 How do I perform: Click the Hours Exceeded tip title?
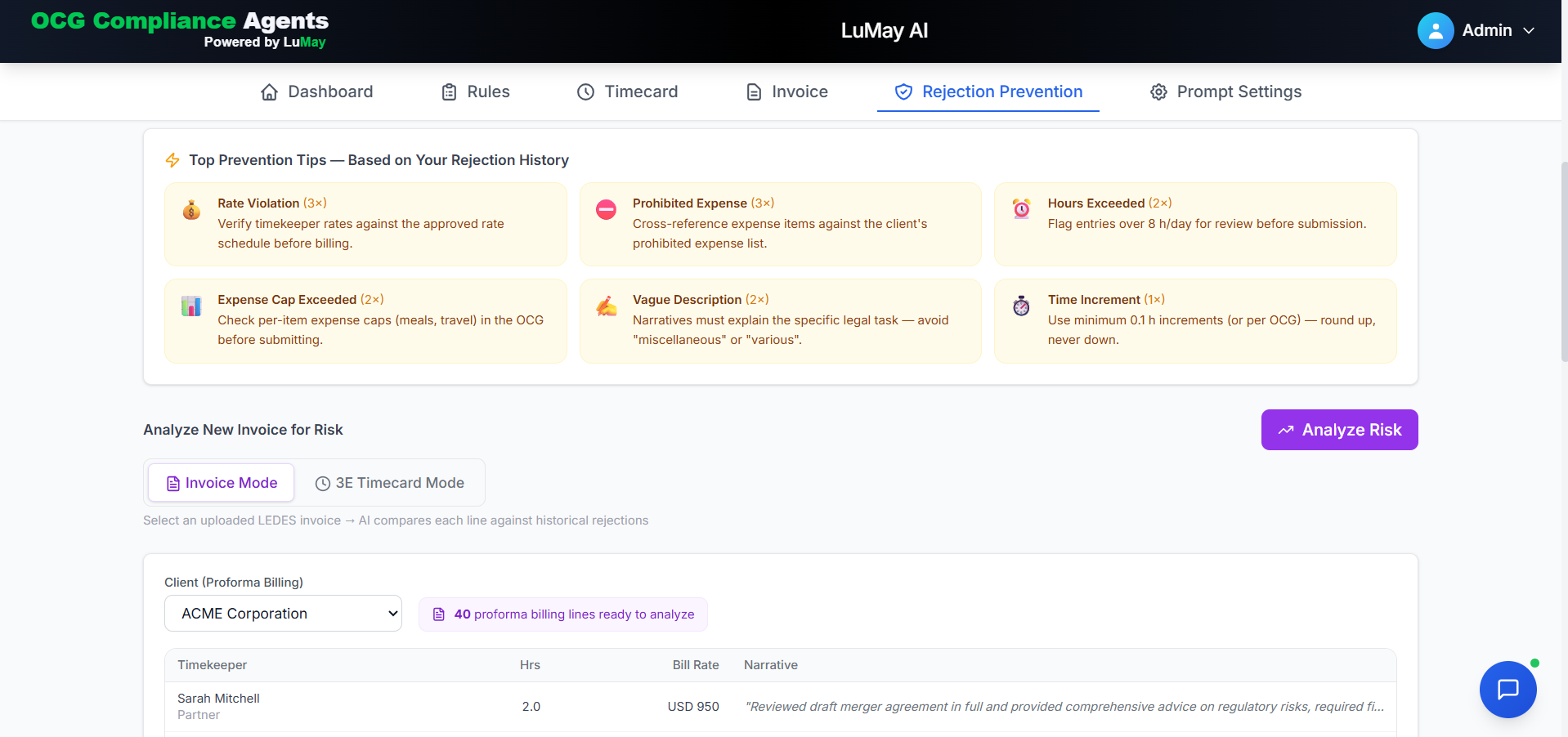point(1096,203)
